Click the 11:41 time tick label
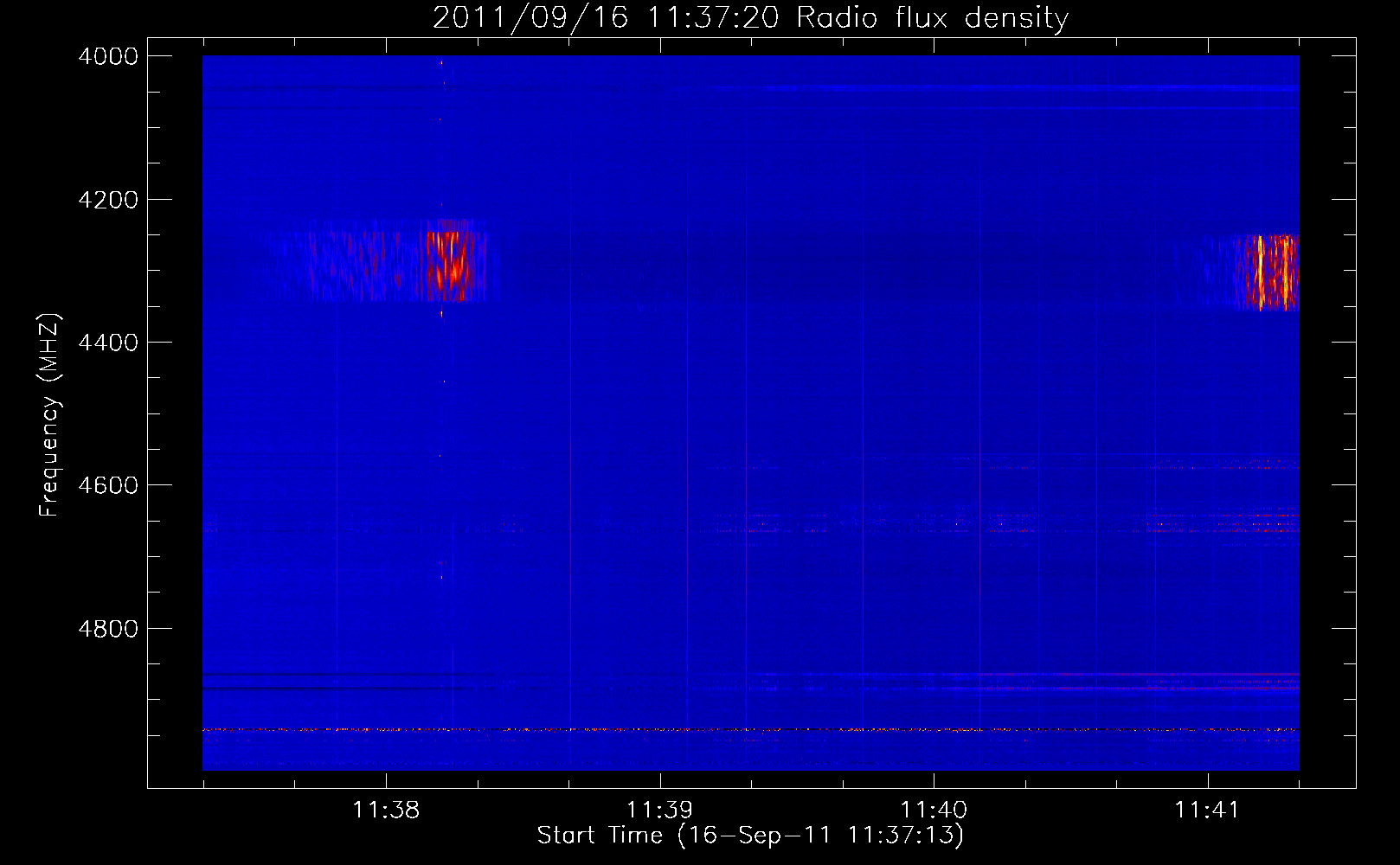1400x865 pixels. click(1207, 811)
